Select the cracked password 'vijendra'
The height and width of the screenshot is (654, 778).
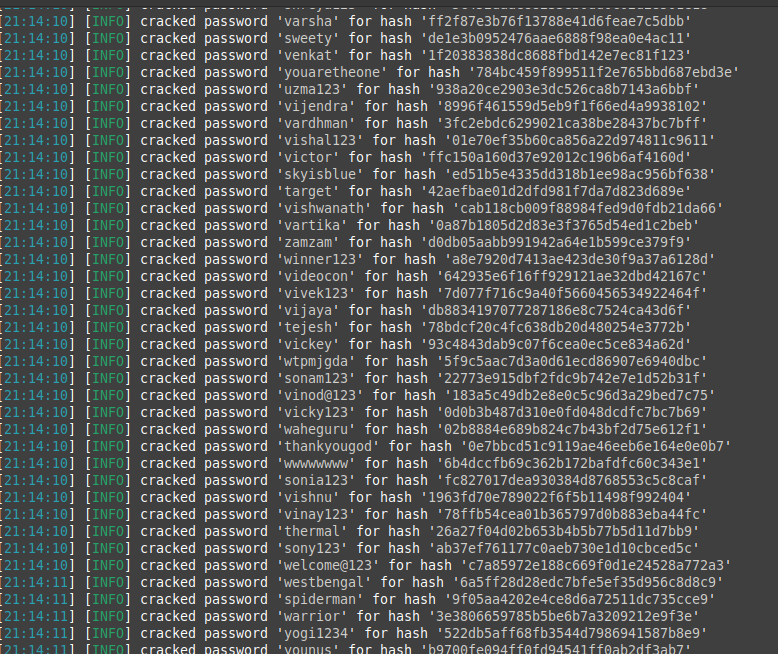click(316, 106)
